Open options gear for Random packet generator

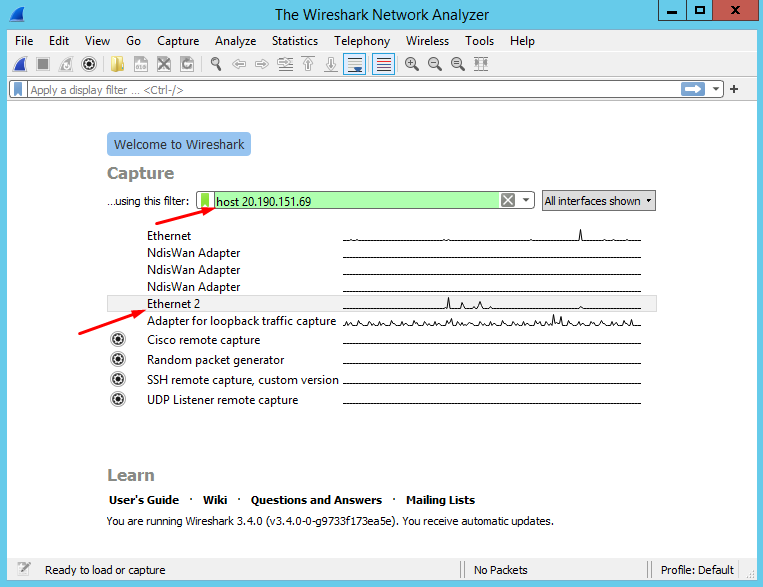click(118, 359)
